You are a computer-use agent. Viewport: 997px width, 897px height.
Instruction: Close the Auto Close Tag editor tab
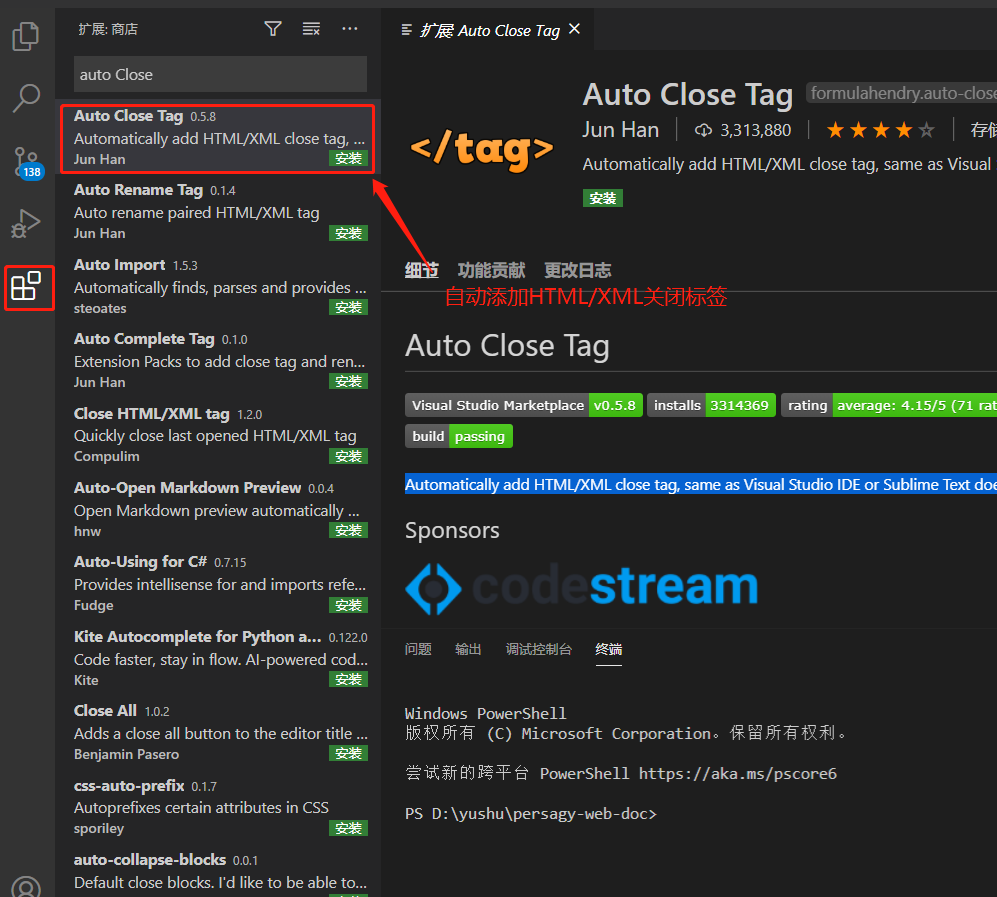click(x=574, y=29)
